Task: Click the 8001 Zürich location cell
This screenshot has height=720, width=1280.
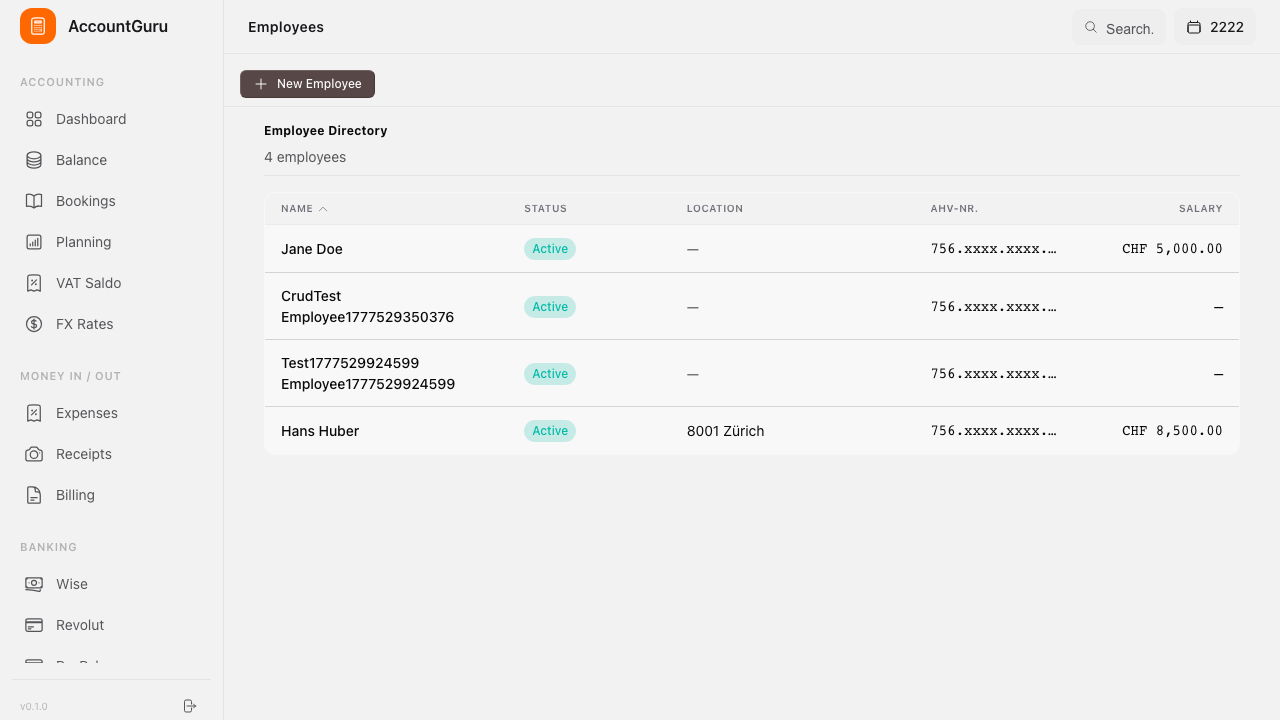Action: [725, 431]
